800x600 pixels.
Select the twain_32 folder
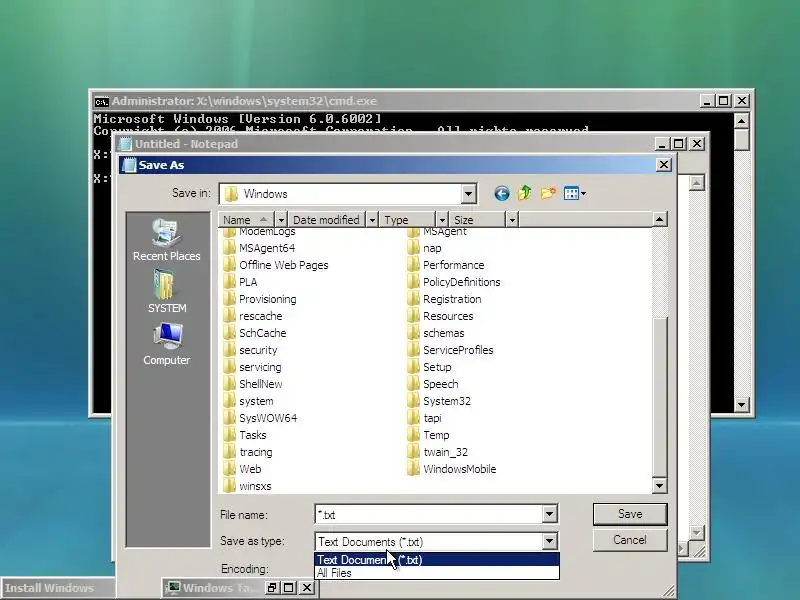click(x=438, y=452)
